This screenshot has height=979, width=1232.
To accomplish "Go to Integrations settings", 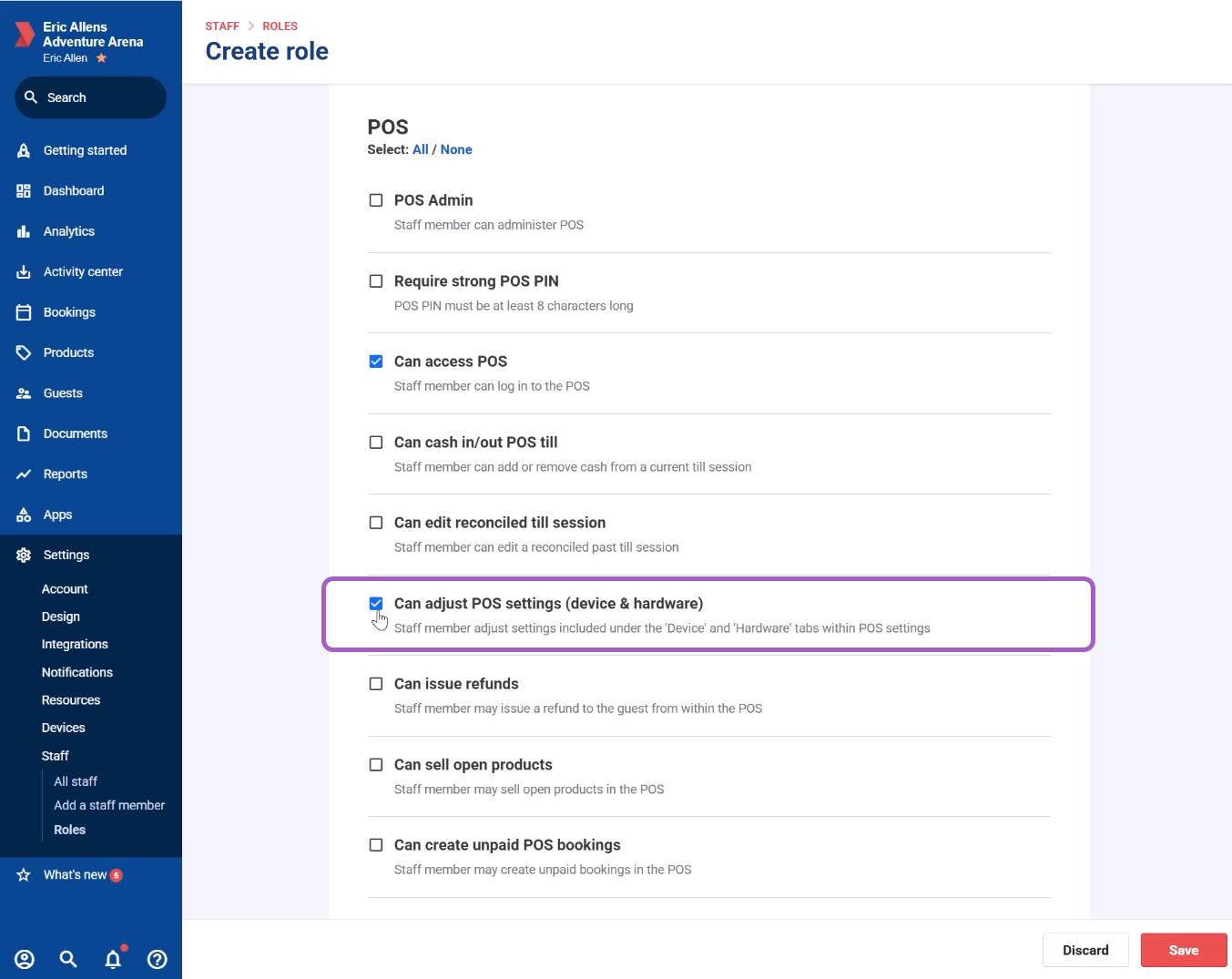I will point(75,644).
